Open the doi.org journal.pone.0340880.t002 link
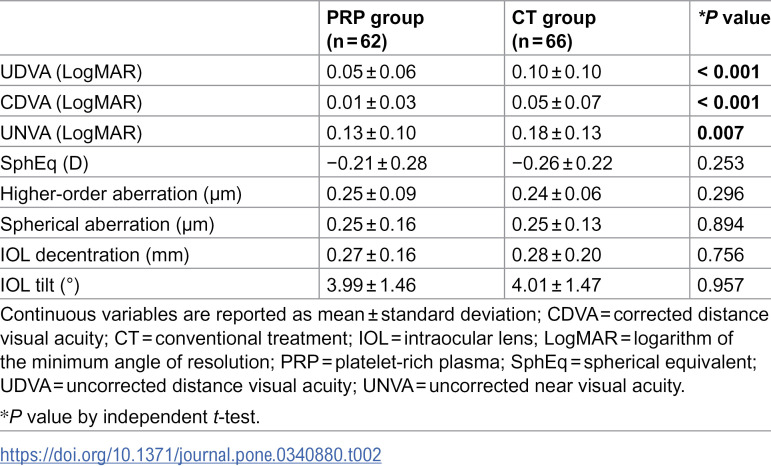 (x=191, y=455)
